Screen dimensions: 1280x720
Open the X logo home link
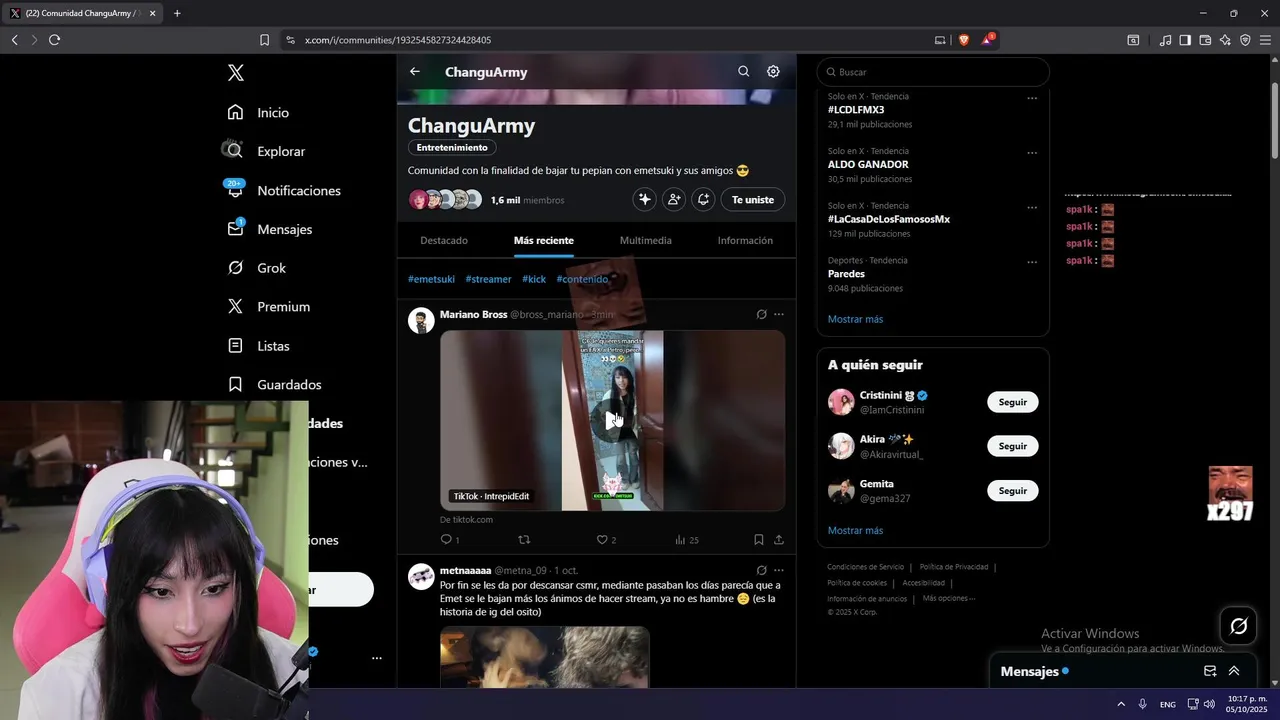tap(235, 73)
